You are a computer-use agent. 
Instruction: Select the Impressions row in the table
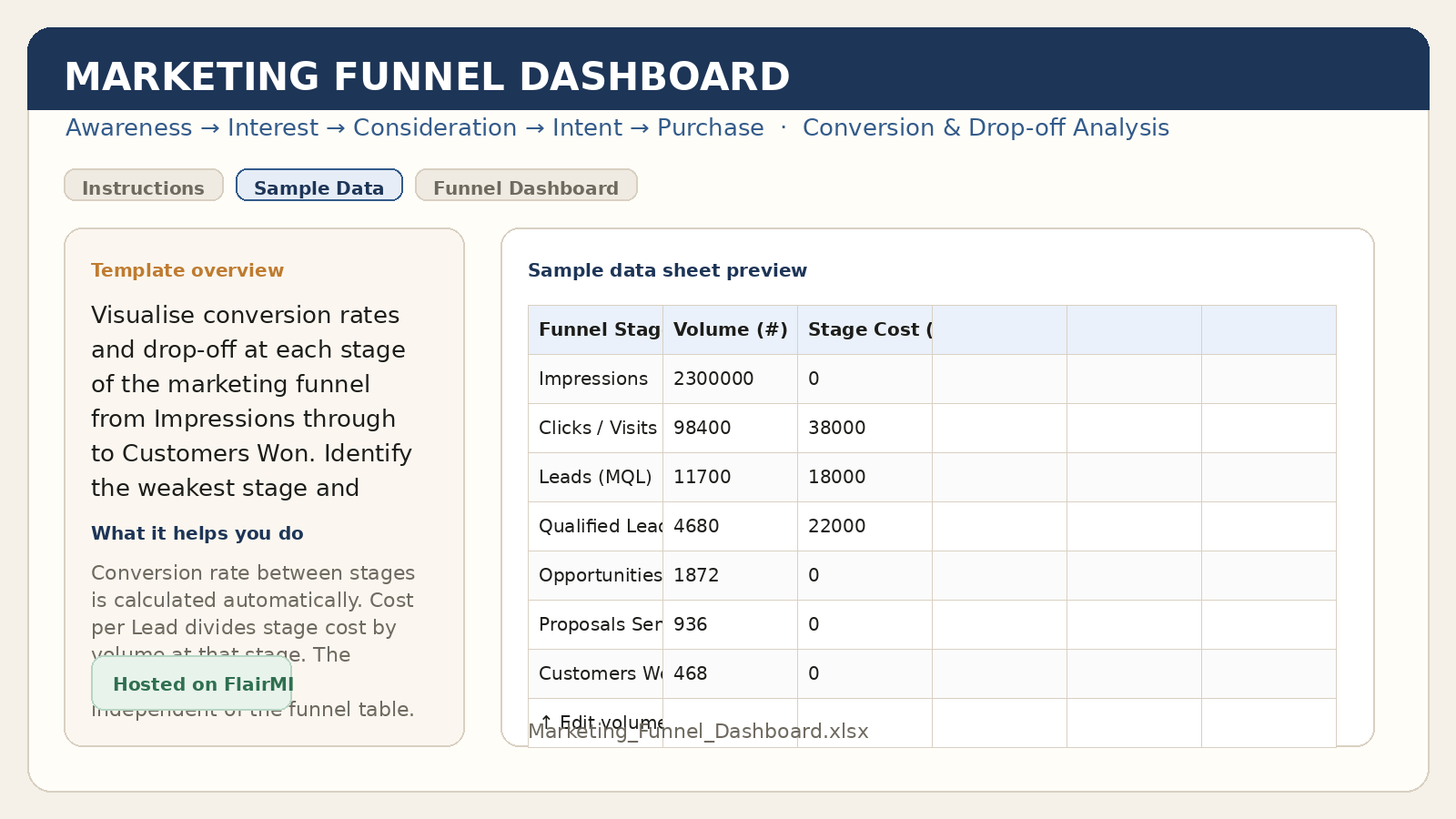pos(593,379)
